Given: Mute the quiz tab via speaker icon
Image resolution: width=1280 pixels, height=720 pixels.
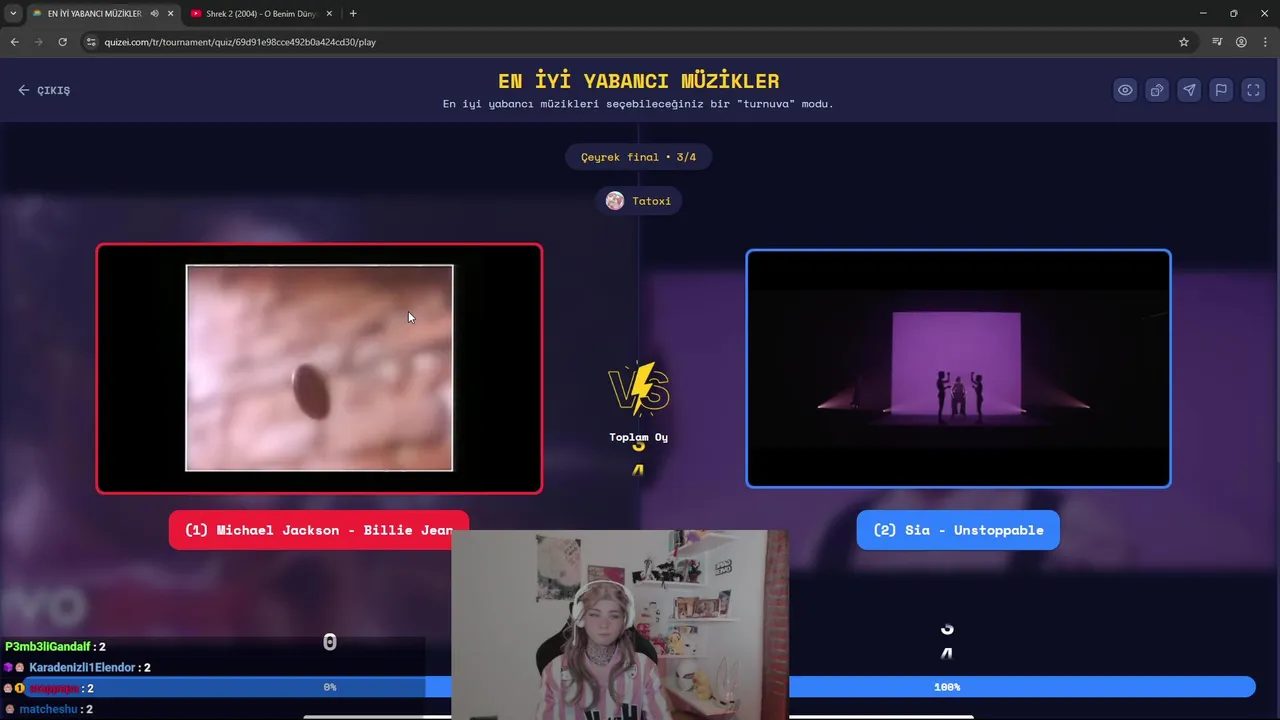Looking at the screenshot, I should [154, 14].
